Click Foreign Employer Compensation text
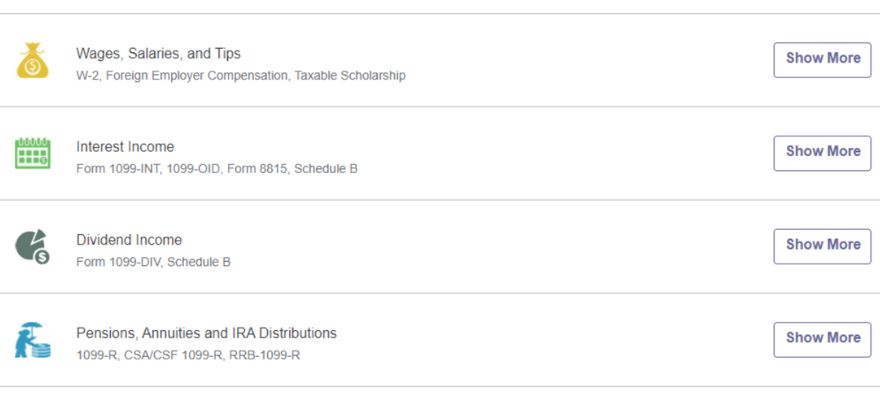Viewport: 880px width, 400px height. coord(196,75)
